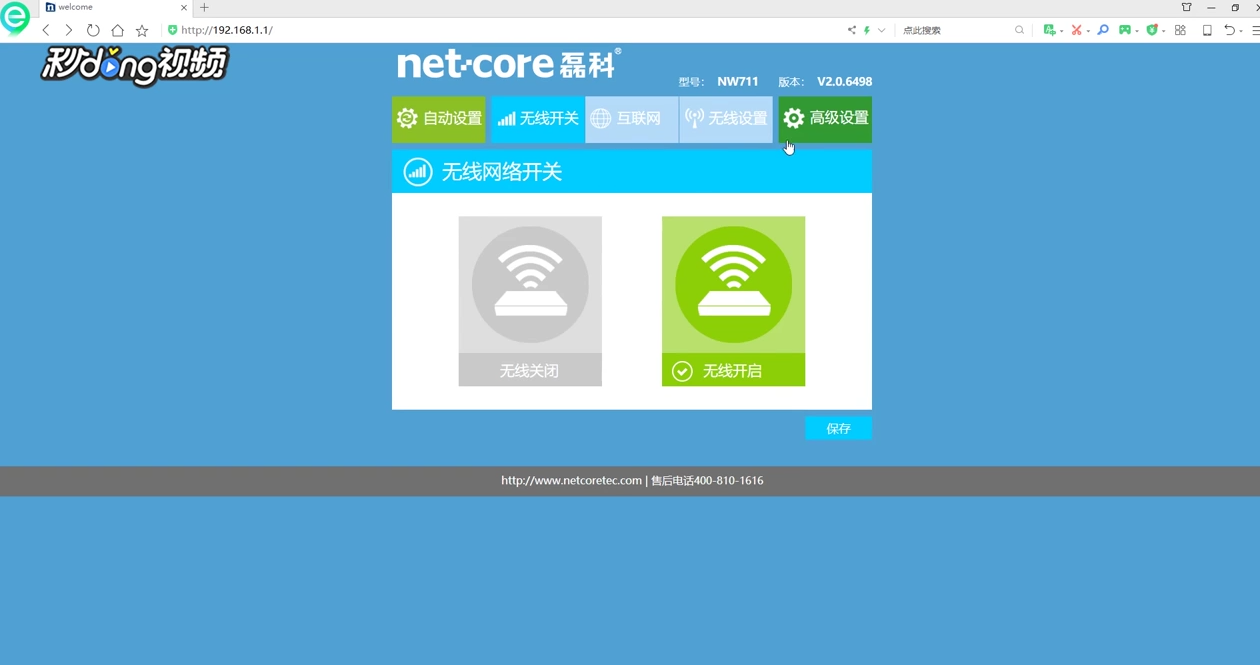Click the blue magnifier find icon

click(x=1103, y=30)
